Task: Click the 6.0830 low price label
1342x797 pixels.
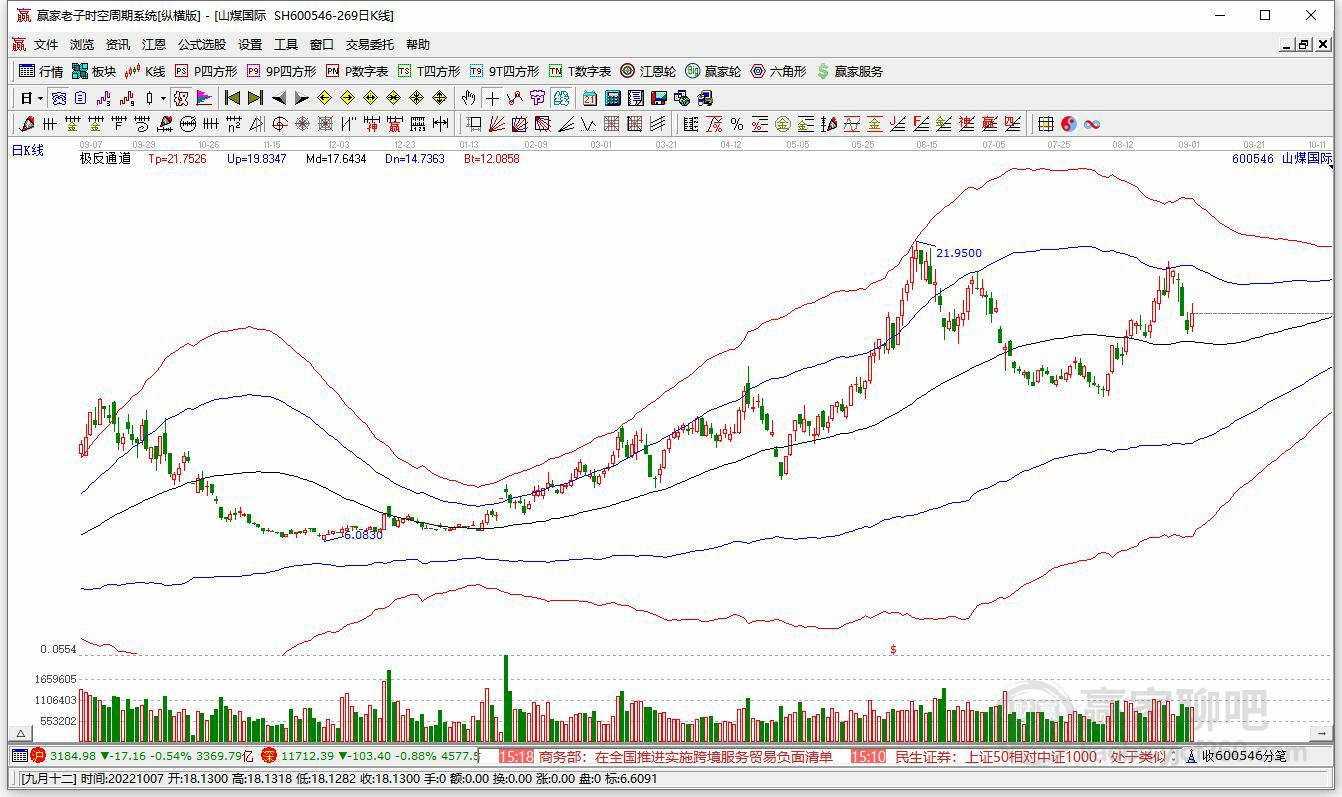Action: pyautogui.click(x=362, y=535)
